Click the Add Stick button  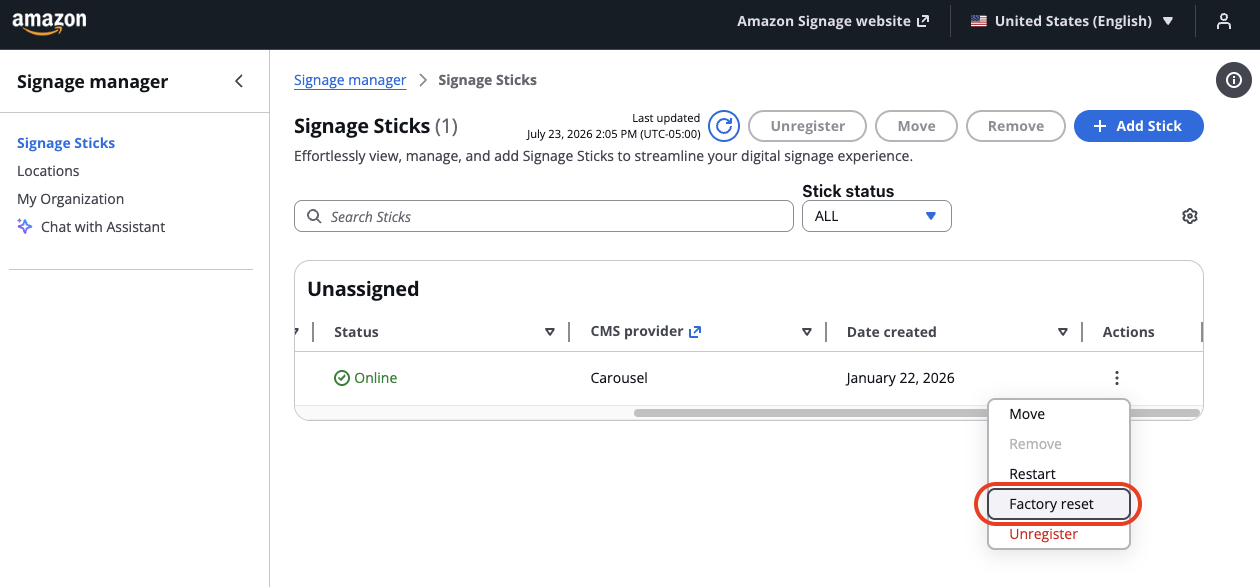[x=1139, y=126]
